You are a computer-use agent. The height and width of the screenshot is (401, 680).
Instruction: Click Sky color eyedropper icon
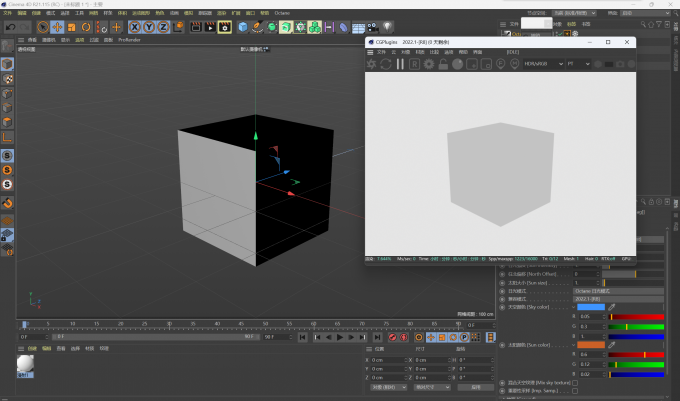611,307
